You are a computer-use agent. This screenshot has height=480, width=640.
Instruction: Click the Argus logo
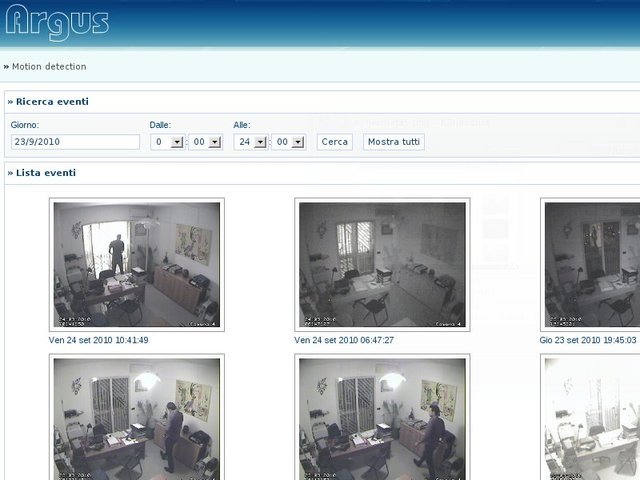pos(57,22)
